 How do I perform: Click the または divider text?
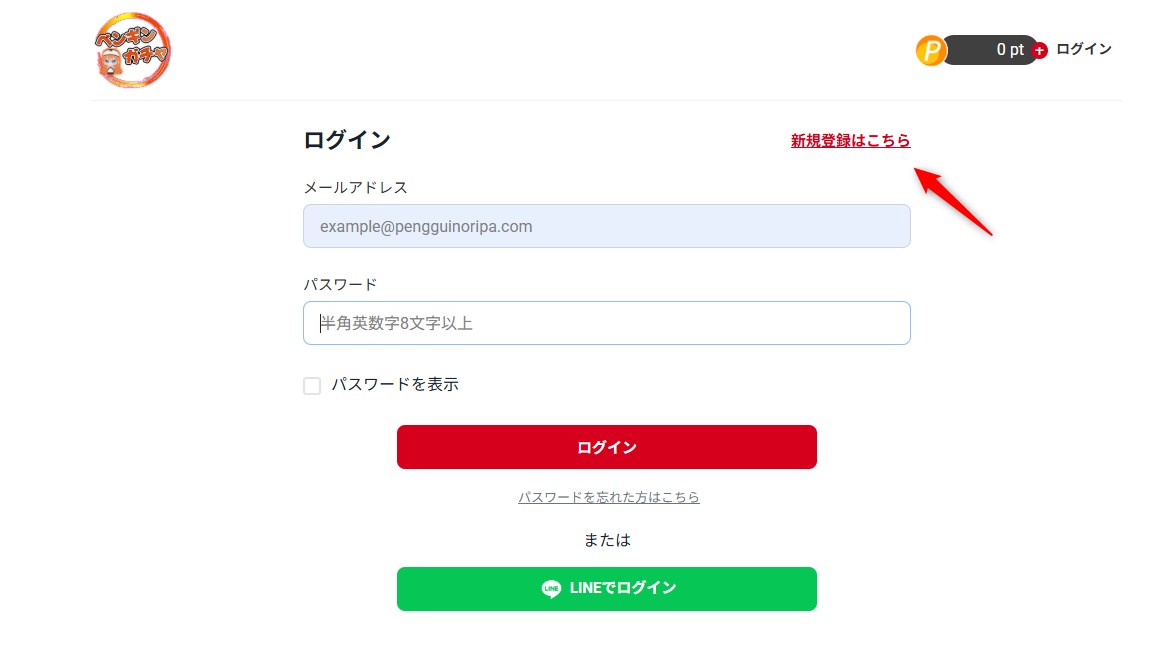pos(607,540)
